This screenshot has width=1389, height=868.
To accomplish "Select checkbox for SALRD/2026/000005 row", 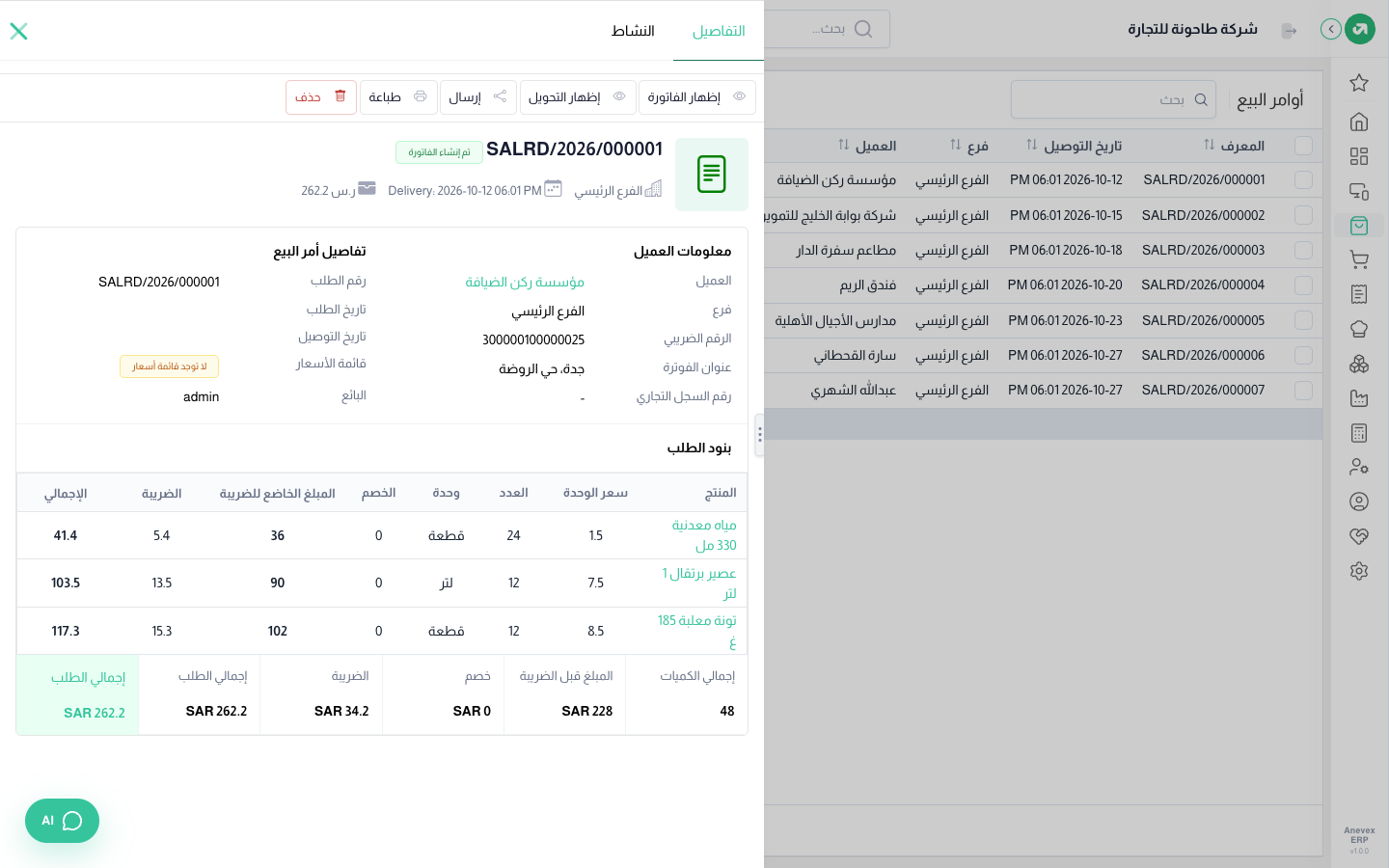I will (x=1303, y=320).
